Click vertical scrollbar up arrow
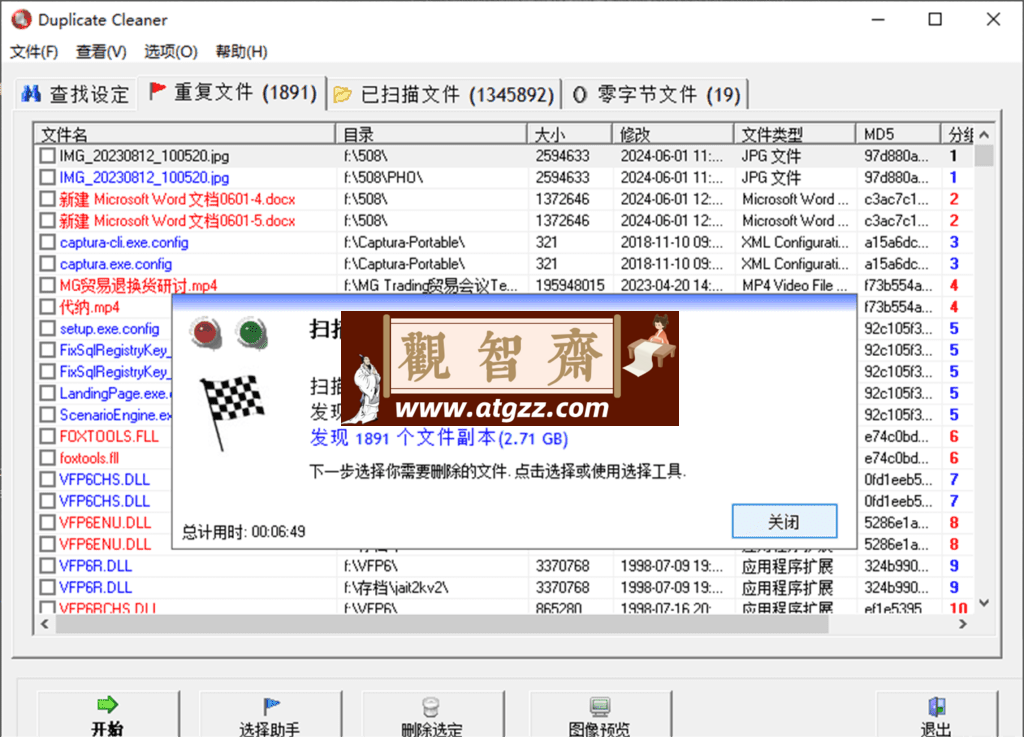Viewport: 1024px width, 737px height. pos(984,134)
